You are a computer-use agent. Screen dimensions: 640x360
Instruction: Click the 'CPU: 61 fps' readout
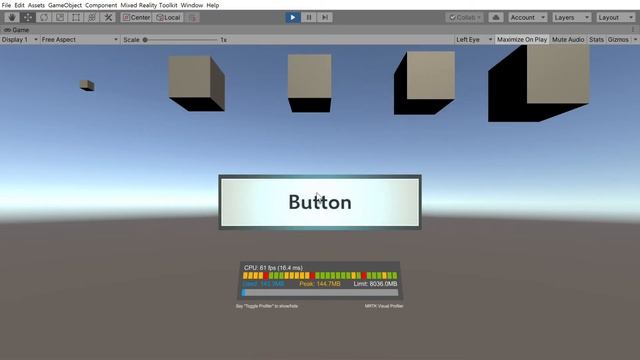(x=273, y=268)
